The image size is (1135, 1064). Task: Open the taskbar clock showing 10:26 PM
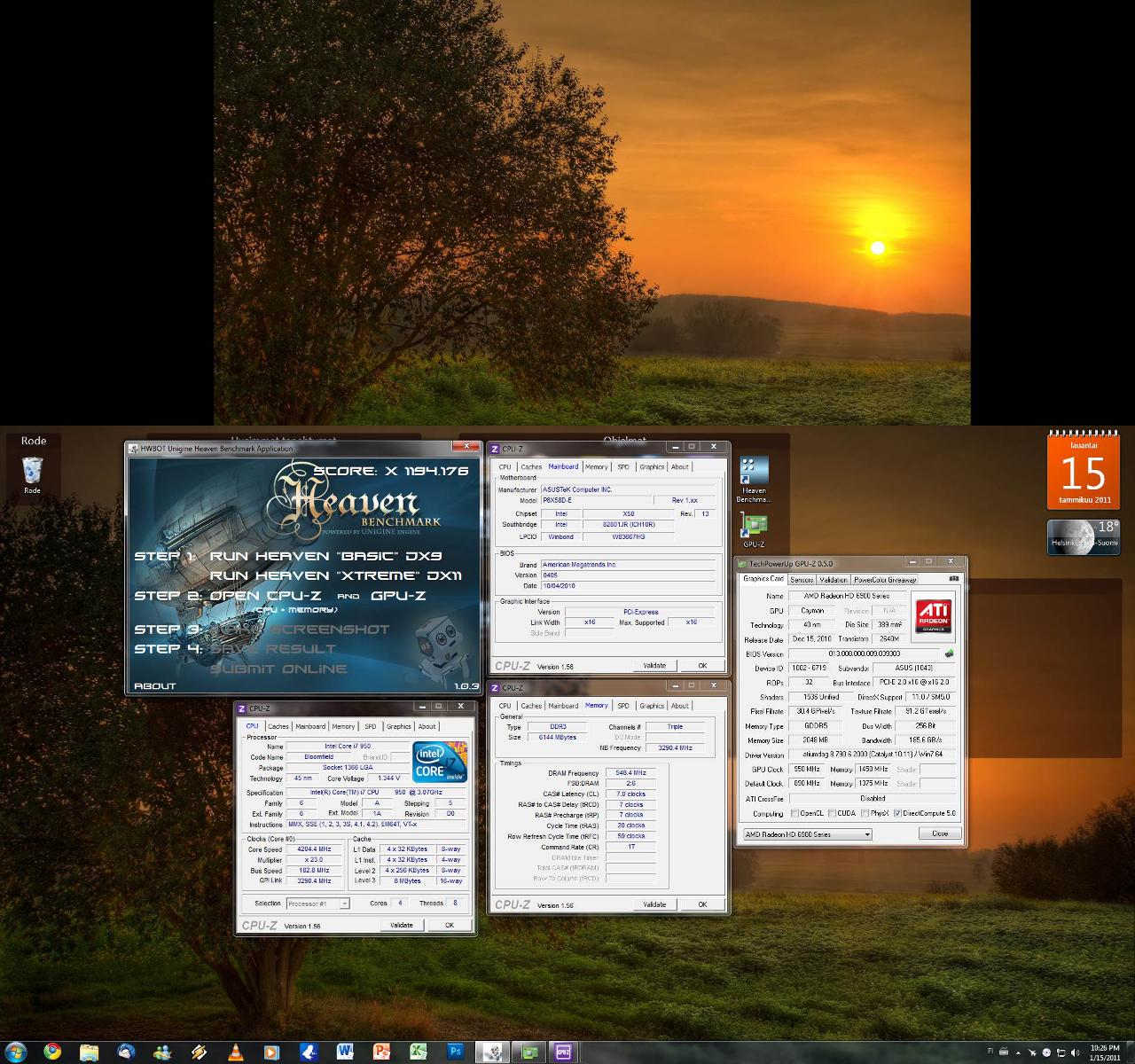click(x=1105, y=1052)
